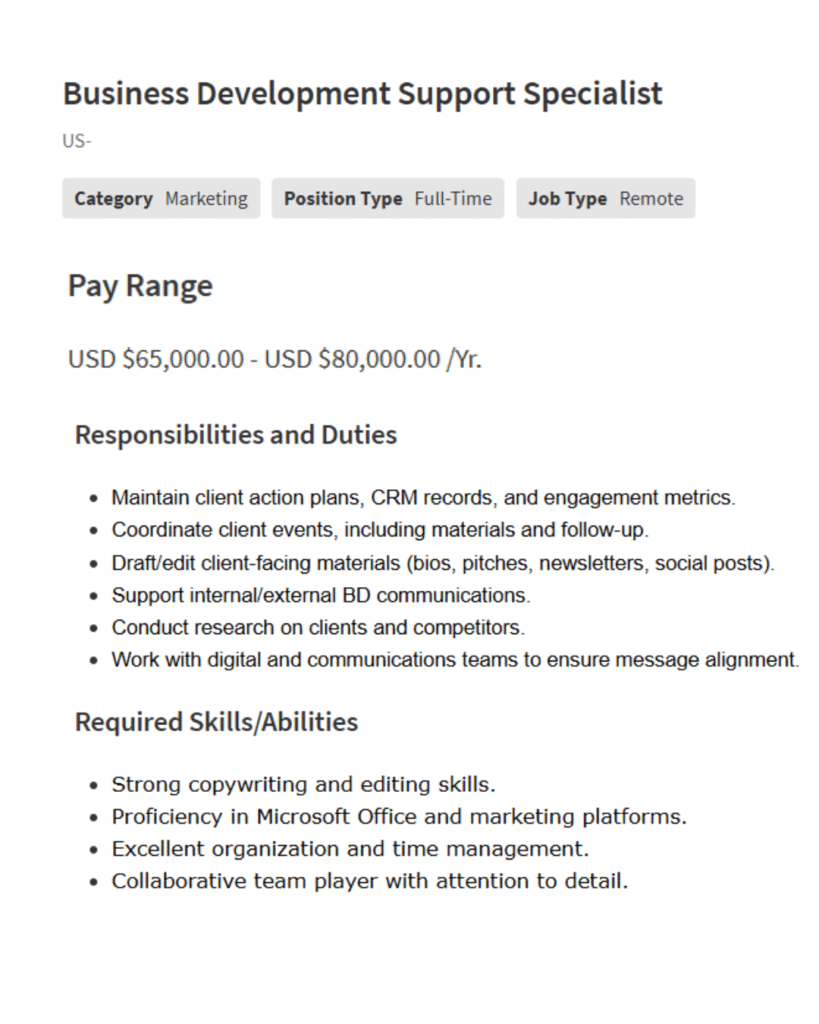Click the digital and communications teams bullet

(x=455, y=660)
